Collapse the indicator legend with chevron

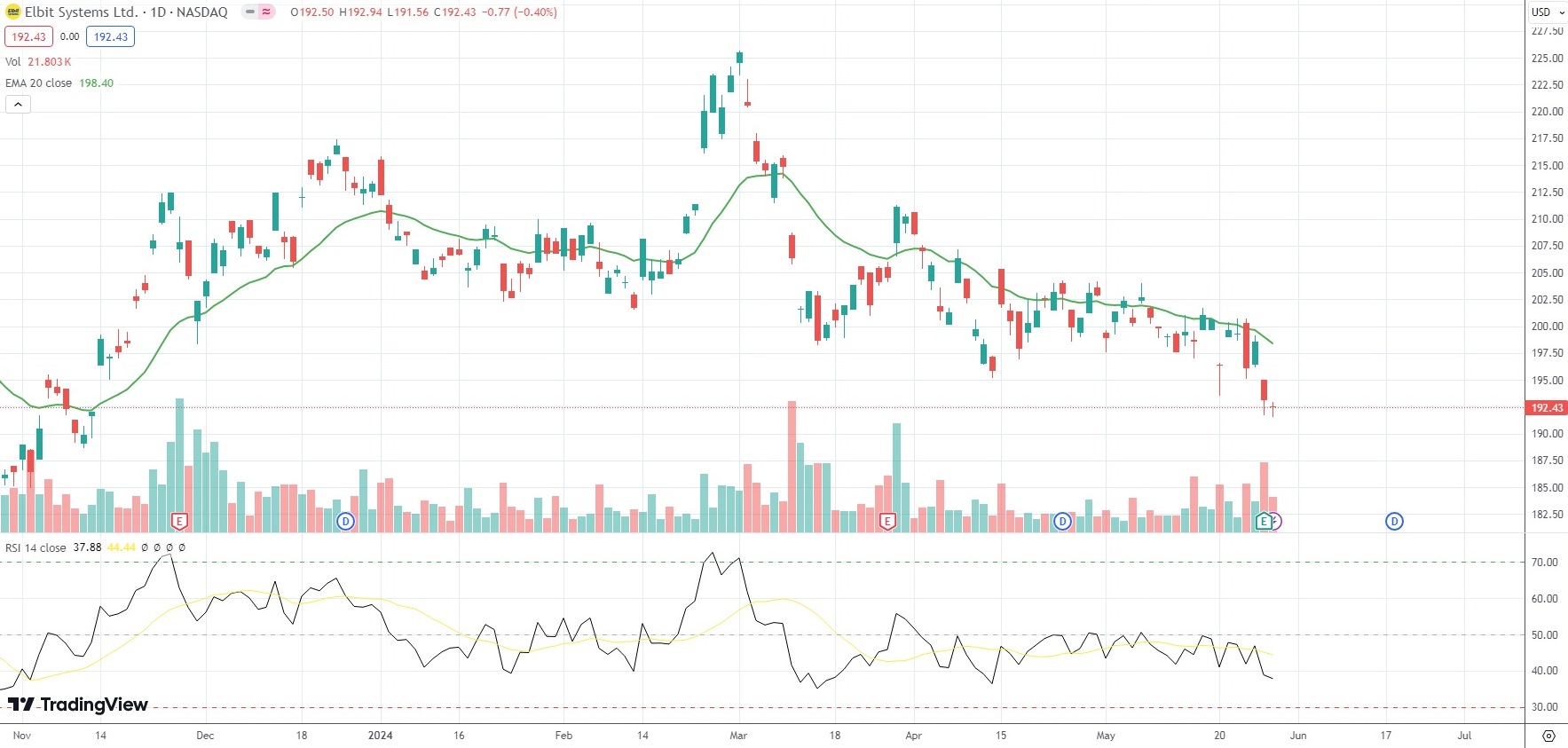18,105
